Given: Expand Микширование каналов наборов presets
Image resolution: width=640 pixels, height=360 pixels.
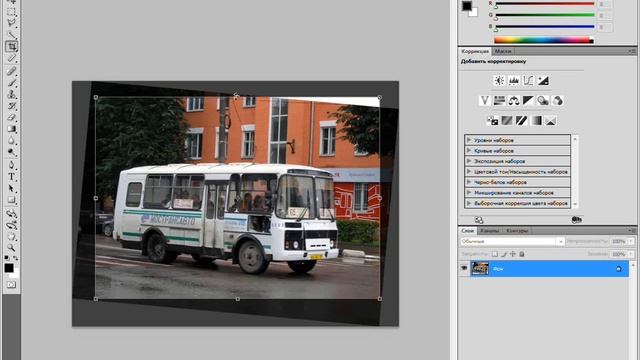Looking at the screenshot, I should [x=469, y=192].
